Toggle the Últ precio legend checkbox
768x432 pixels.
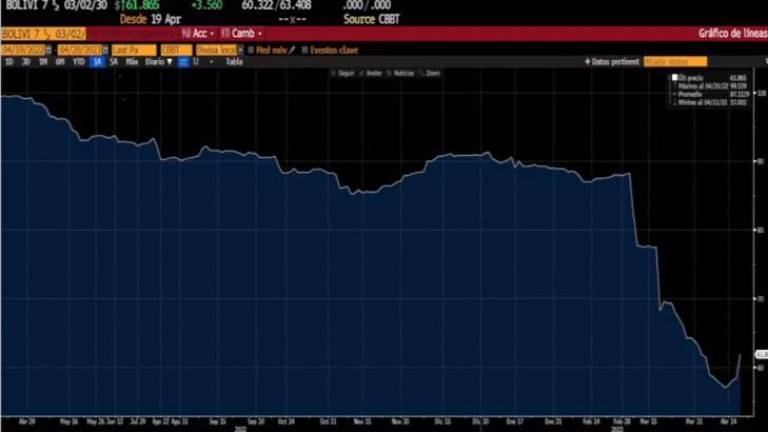[675, 77]
